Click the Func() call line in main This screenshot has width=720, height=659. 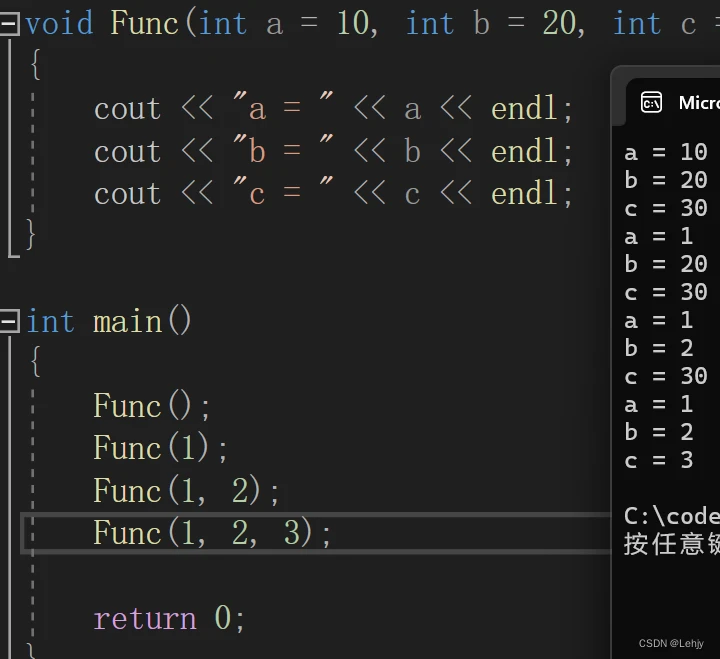pos(151,406)
